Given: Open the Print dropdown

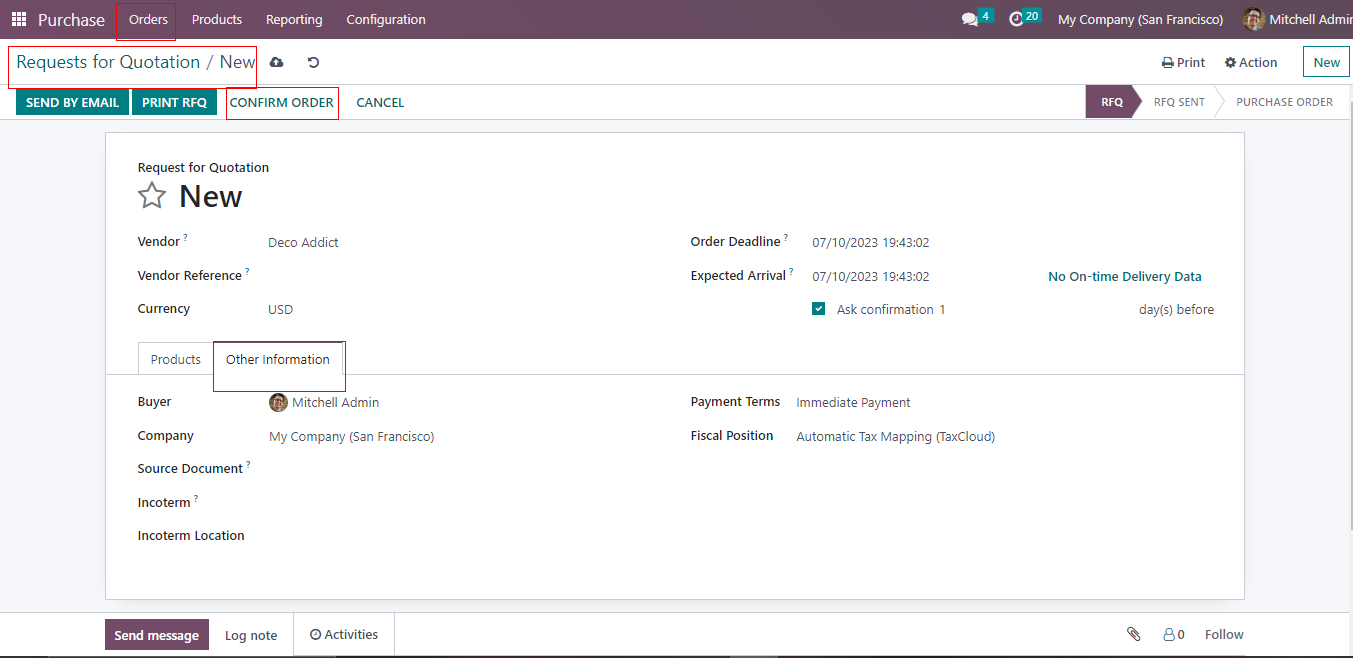Looking at the screenshot, I should [1183, 62].
